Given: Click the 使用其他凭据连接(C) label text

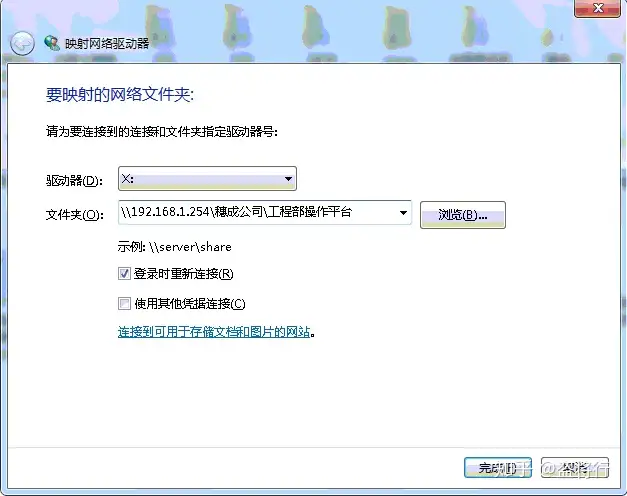Looking at the screenshot, I should tap(190, 304).
